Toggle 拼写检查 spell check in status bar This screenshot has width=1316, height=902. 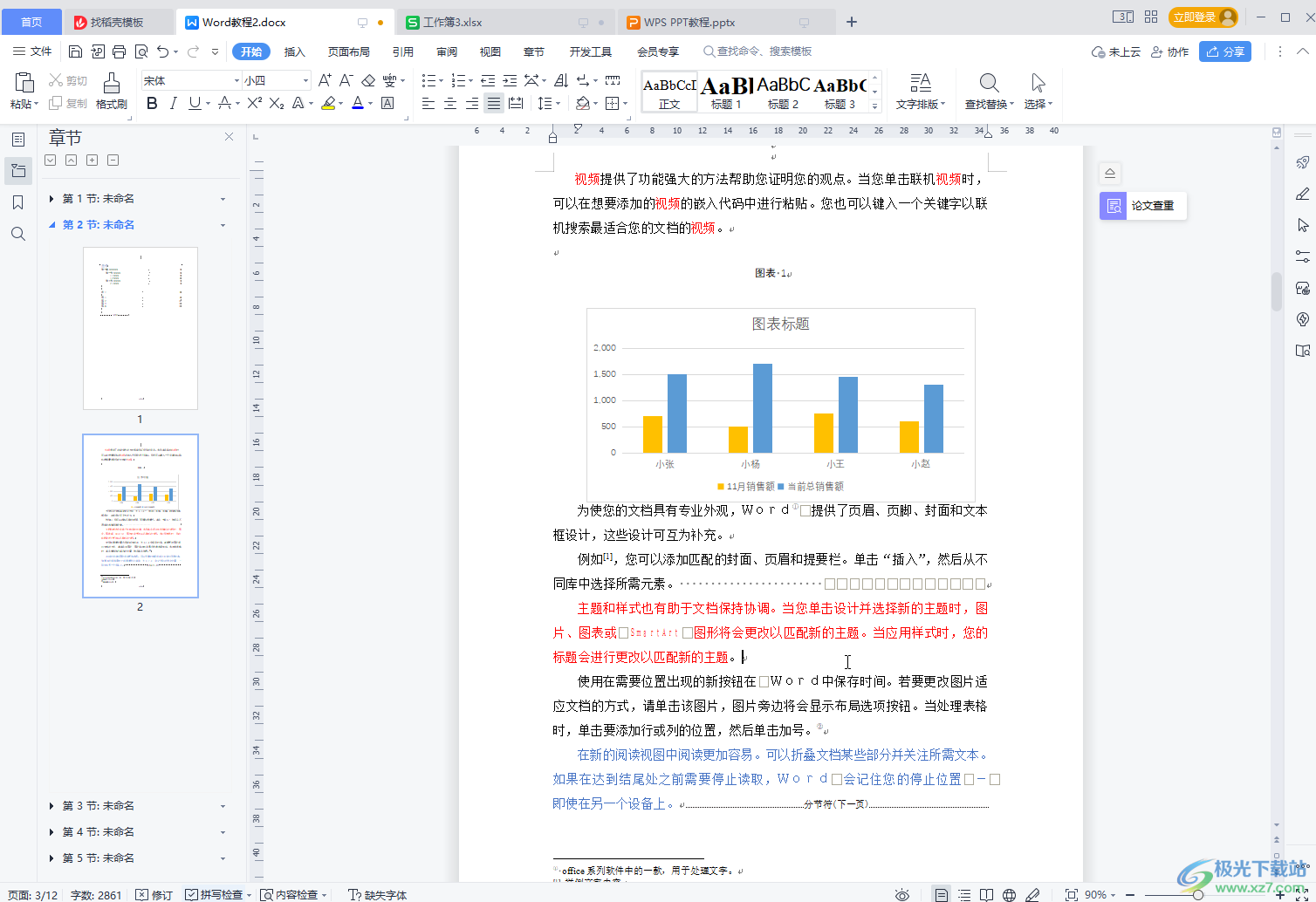216,895
